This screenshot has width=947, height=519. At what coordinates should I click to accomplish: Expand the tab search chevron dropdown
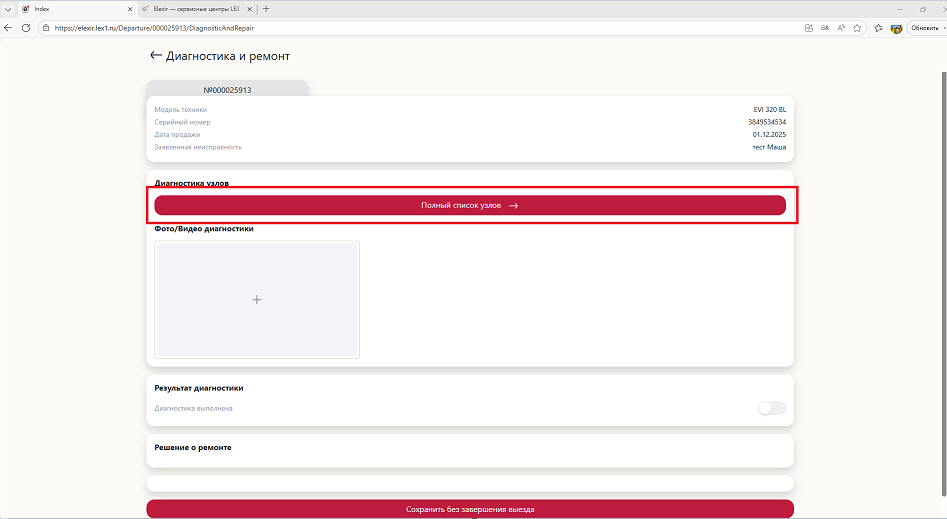[8, 9]
